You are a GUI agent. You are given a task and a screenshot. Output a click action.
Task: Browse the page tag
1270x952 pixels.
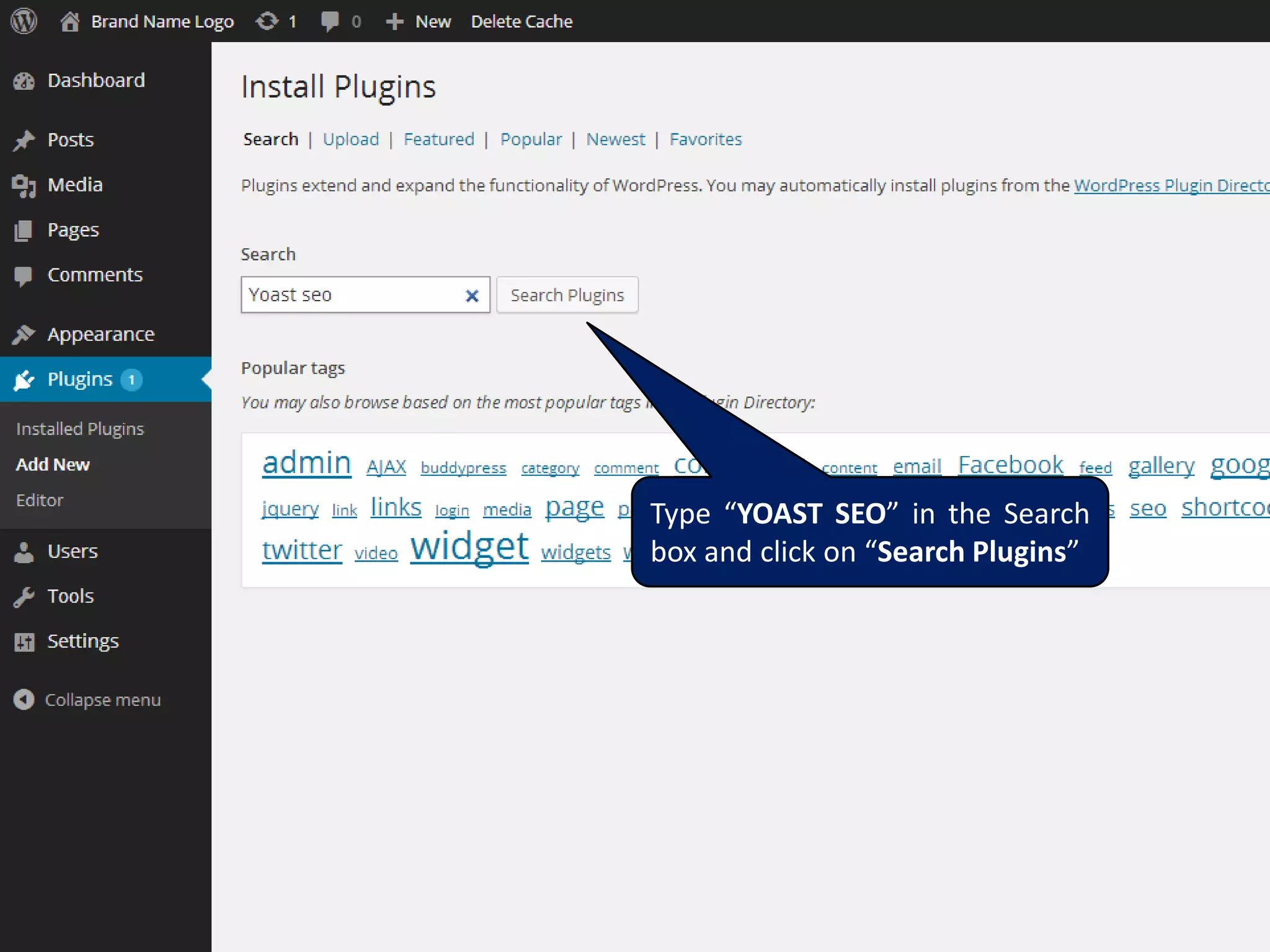click(x=575, y=508)
